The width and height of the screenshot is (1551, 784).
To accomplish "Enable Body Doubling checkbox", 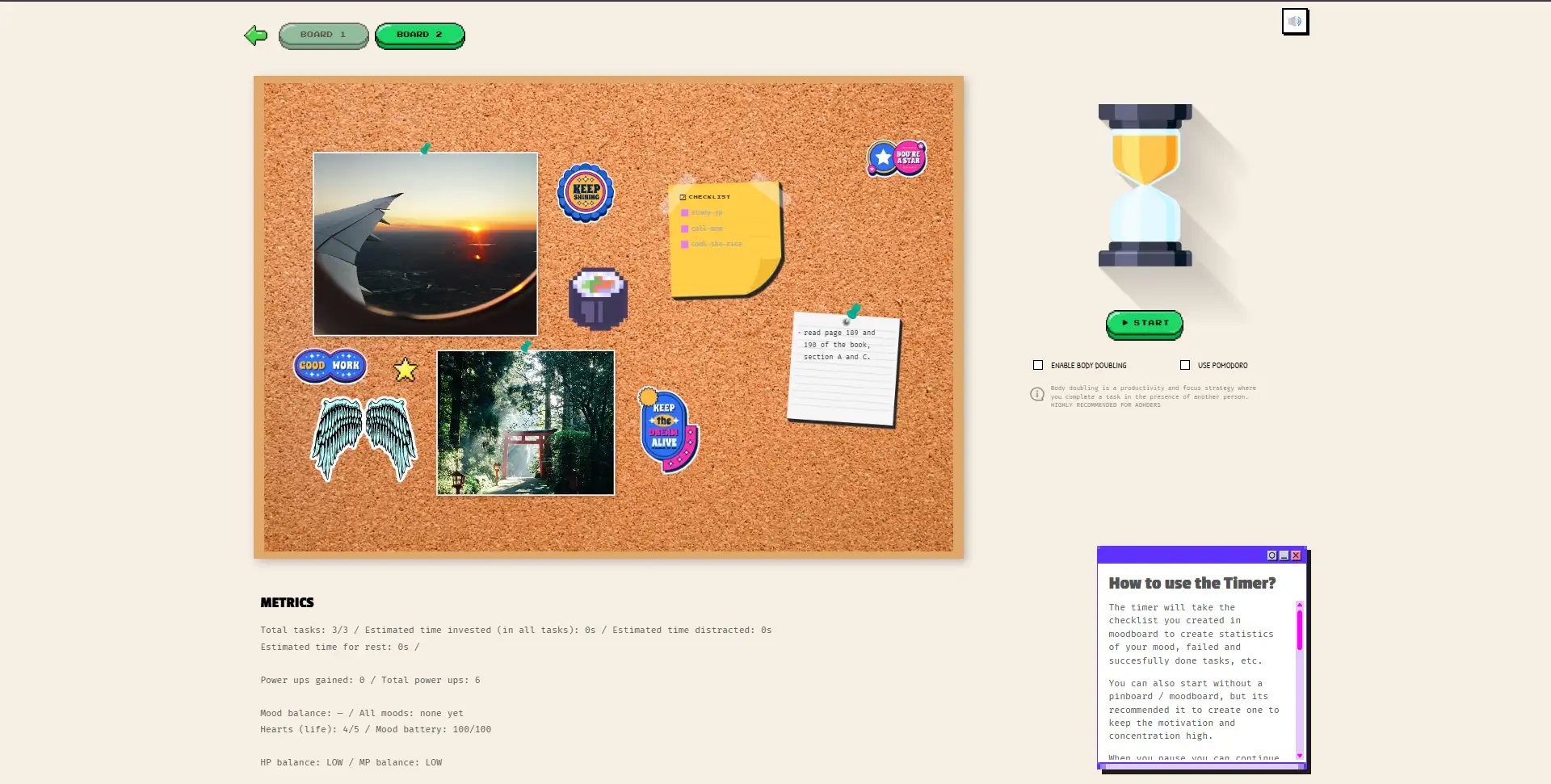I will point(1038,365).
